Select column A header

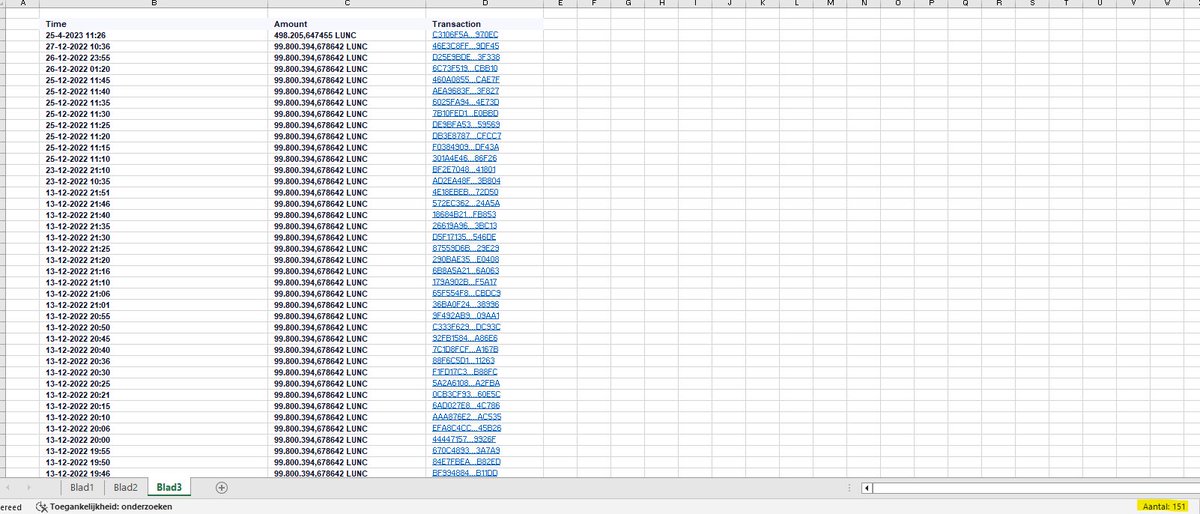click(25, 5)
